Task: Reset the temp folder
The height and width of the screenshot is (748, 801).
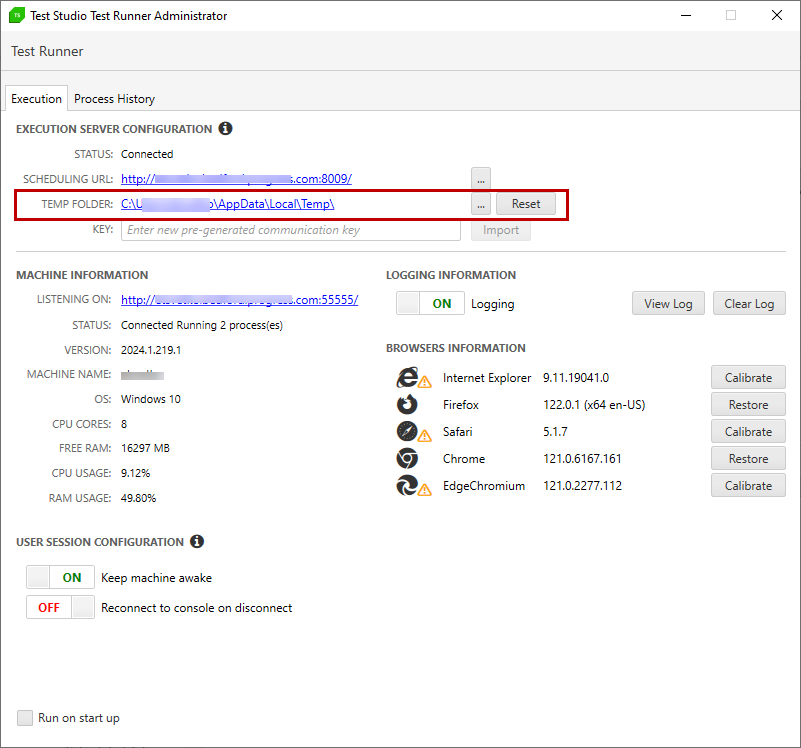Action: (526, 204)
